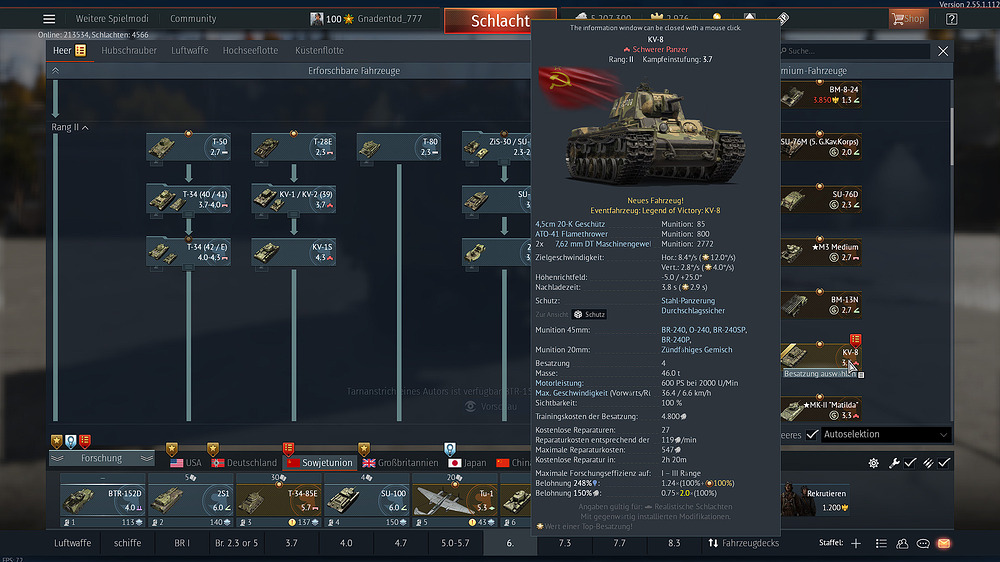This screenshot has height=562, width=1000.
Task: Select the USA nation tab
Action: (x=186, y=463)
